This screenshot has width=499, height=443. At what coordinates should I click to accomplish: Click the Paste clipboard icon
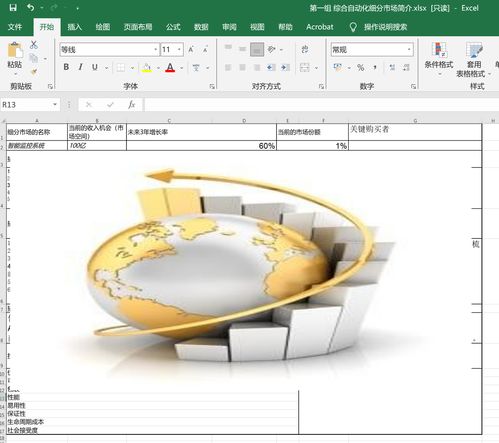[x=15, y=50]
